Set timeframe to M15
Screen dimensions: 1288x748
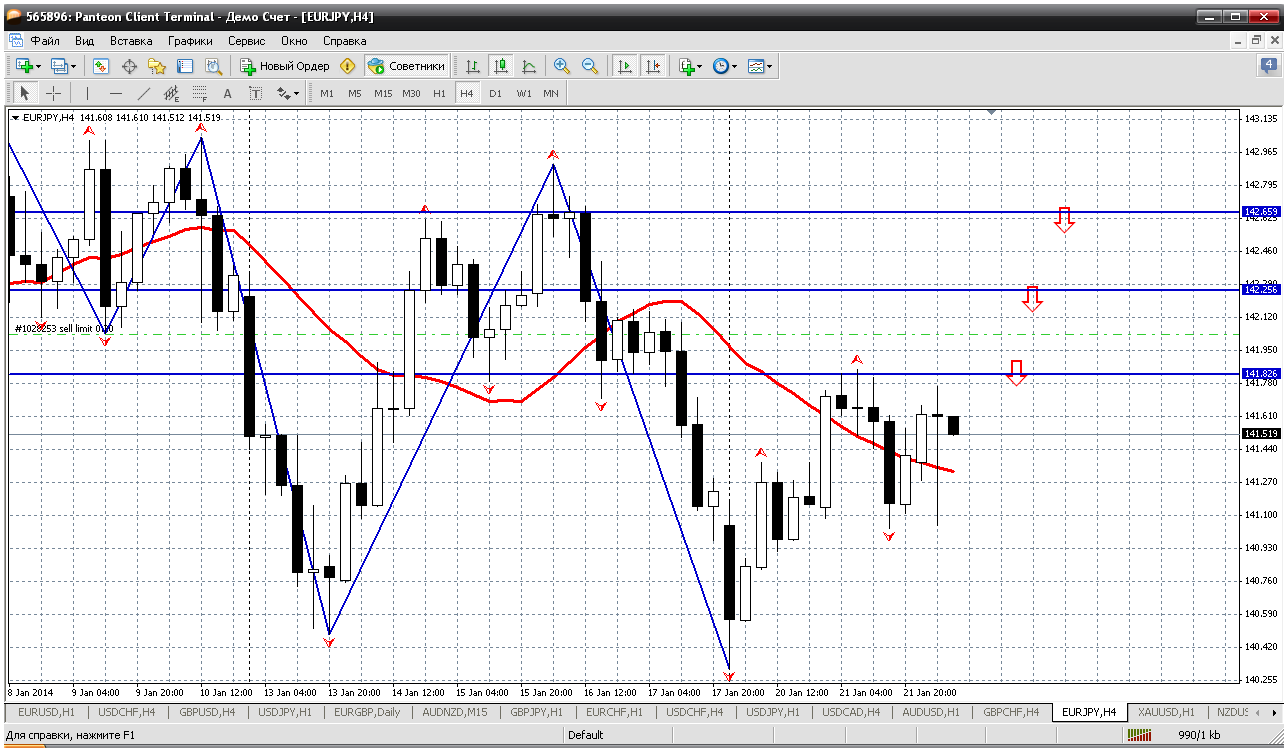[383, 93]
